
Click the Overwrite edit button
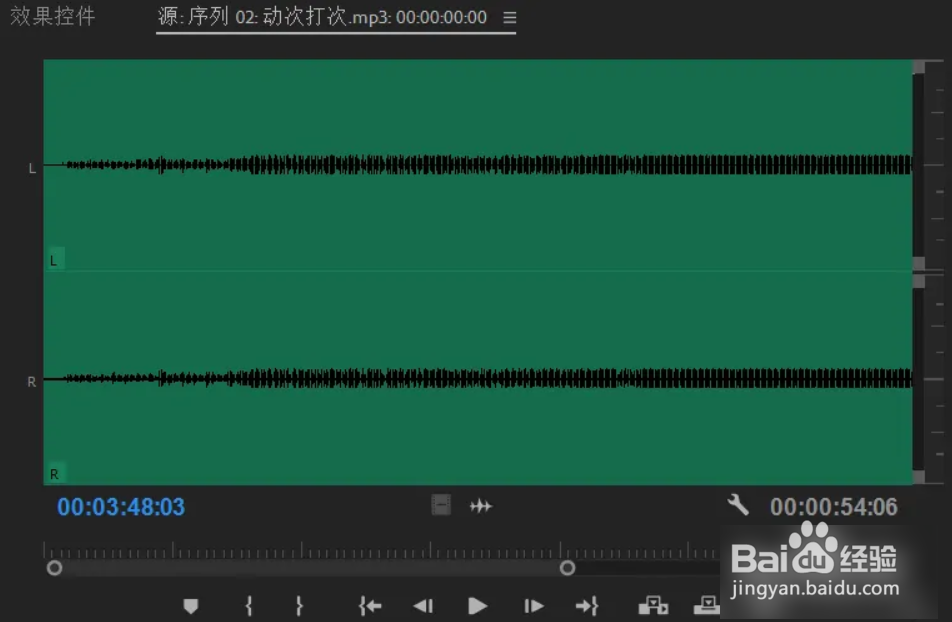pyautogui.click(x=707, y=605)
